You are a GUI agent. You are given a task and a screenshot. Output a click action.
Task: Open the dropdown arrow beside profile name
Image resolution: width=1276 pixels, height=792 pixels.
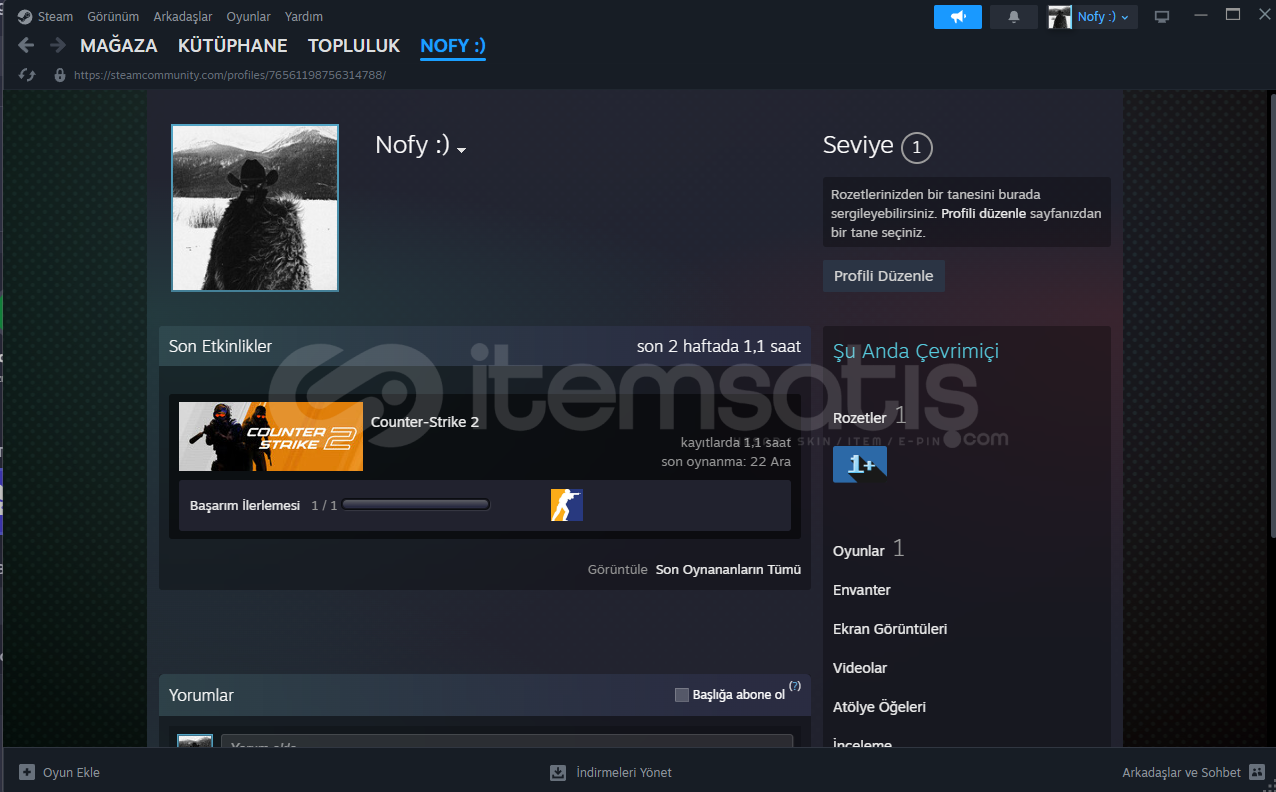[x=462, y=150]
